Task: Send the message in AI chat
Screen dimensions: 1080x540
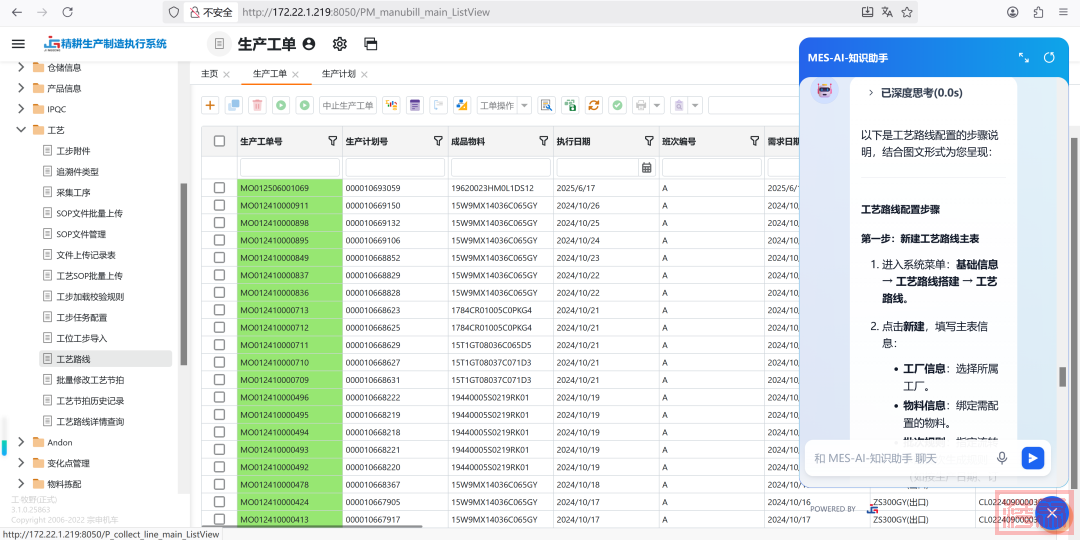Action: pyautogui.click(x=1032, y=458)
